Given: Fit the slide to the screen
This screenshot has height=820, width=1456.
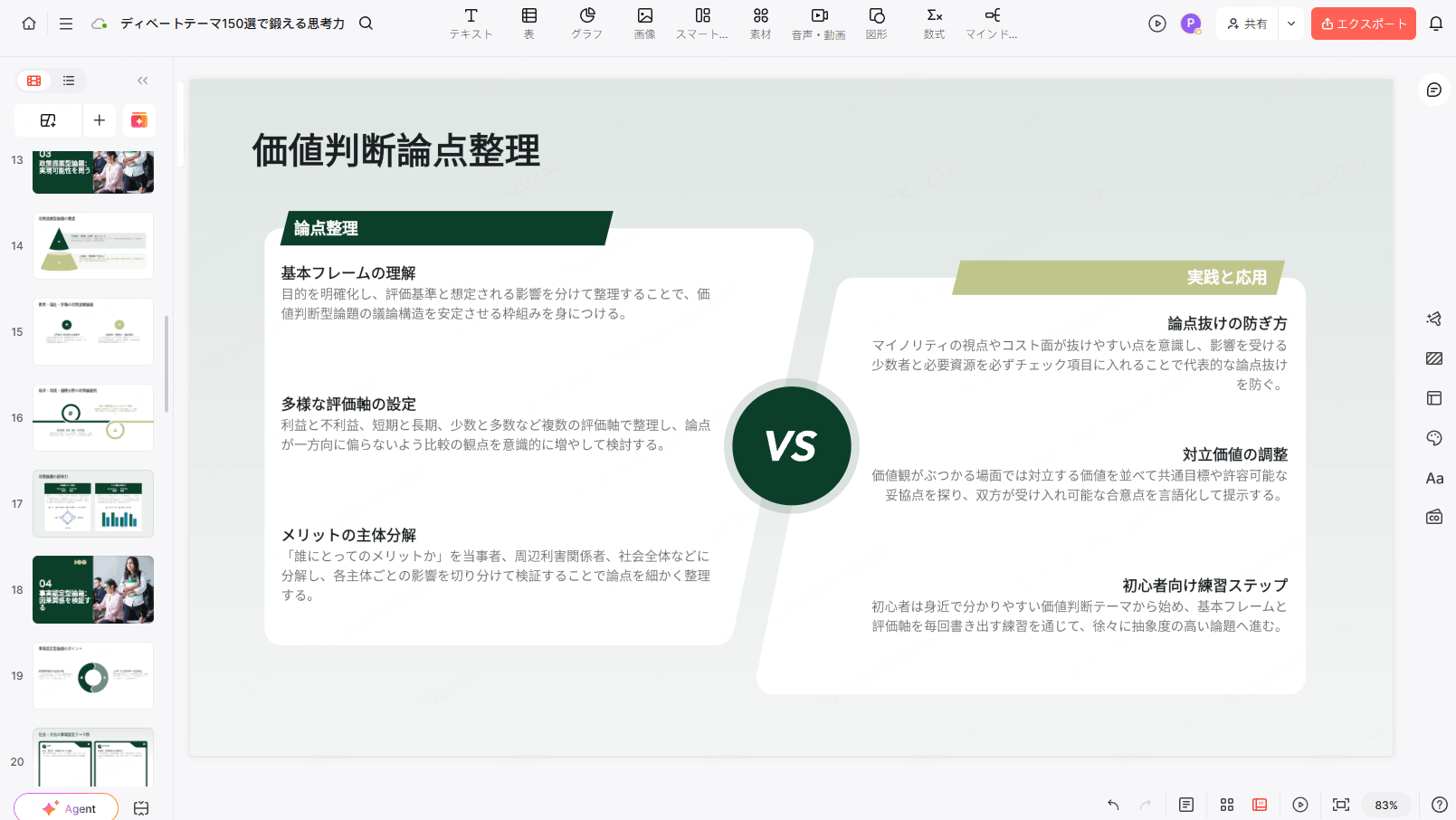Looking at the screenshot, I should [x=1341, y=805].
